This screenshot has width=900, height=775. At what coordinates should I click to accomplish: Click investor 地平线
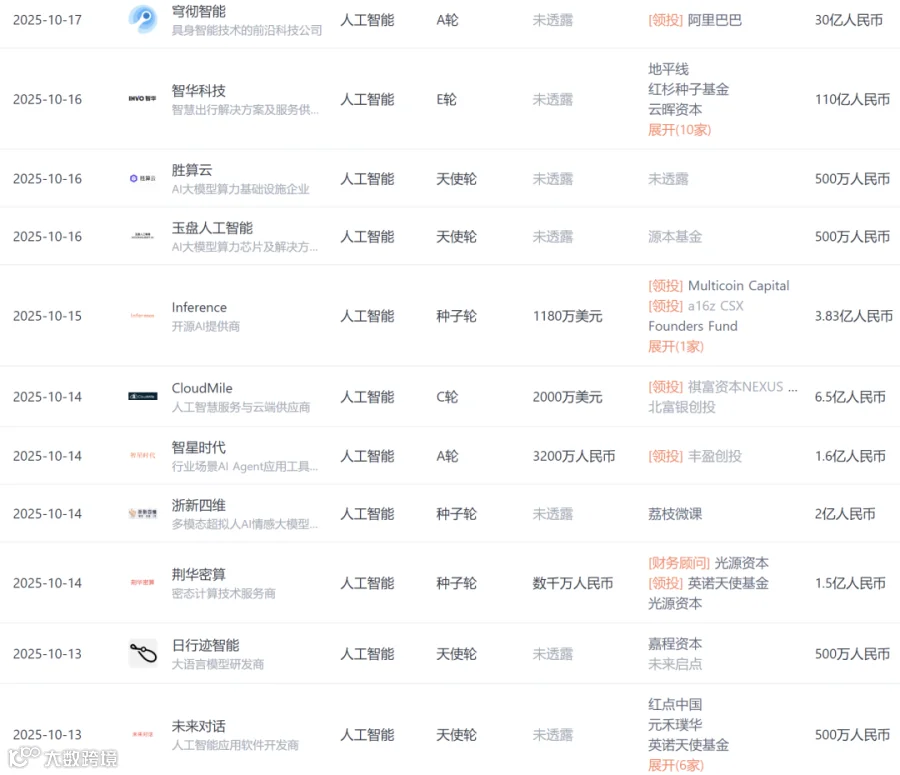coord(668,69)
